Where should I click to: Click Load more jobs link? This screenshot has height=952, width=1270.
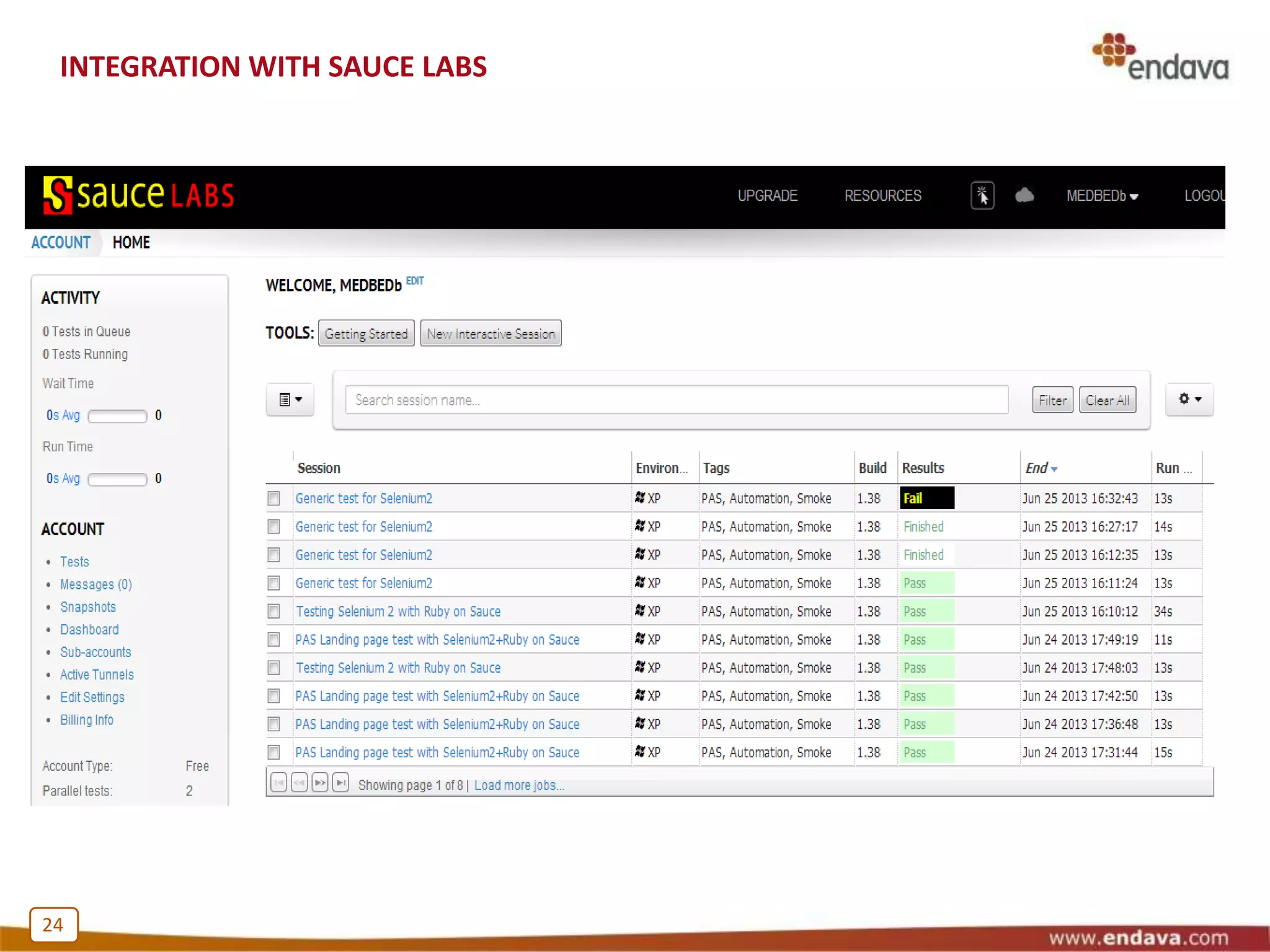519,785
